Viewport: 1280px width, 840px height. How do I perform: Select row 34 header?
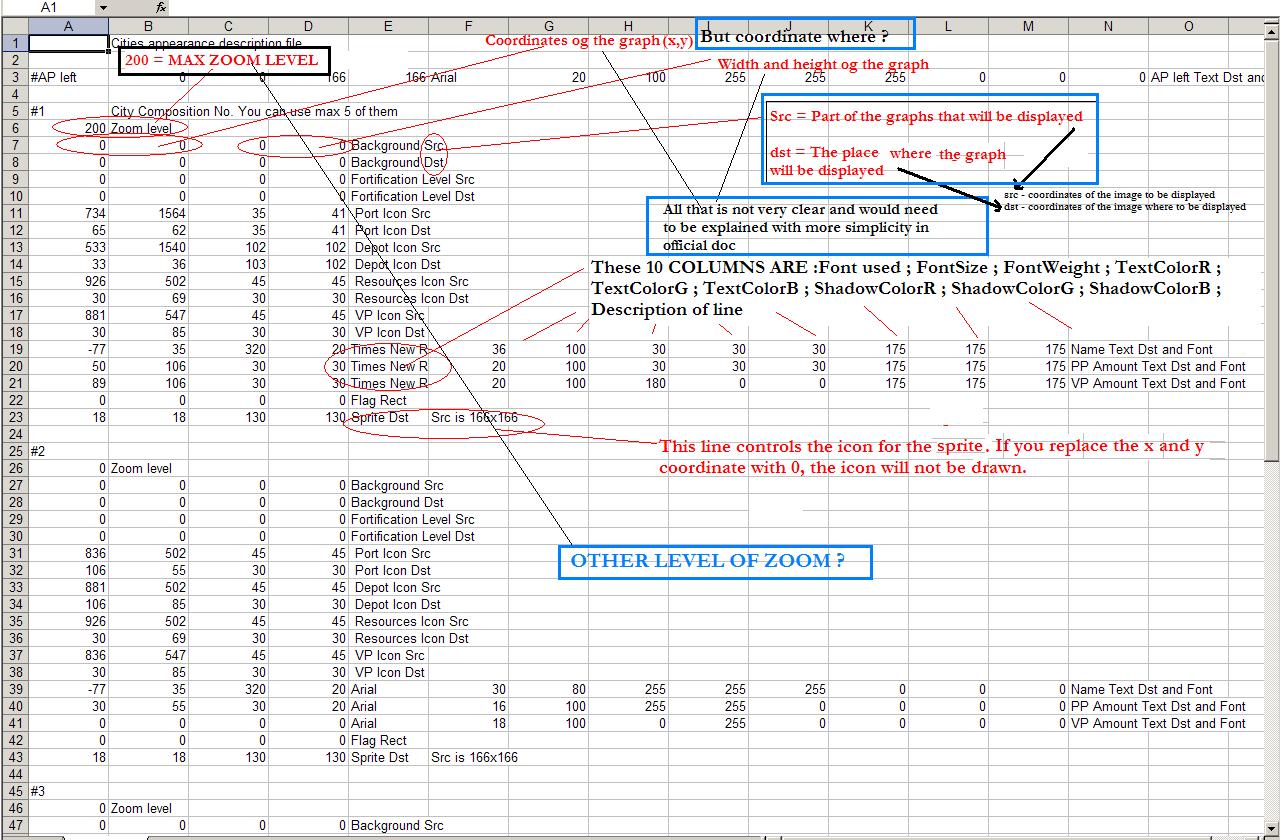click(14, 604)
